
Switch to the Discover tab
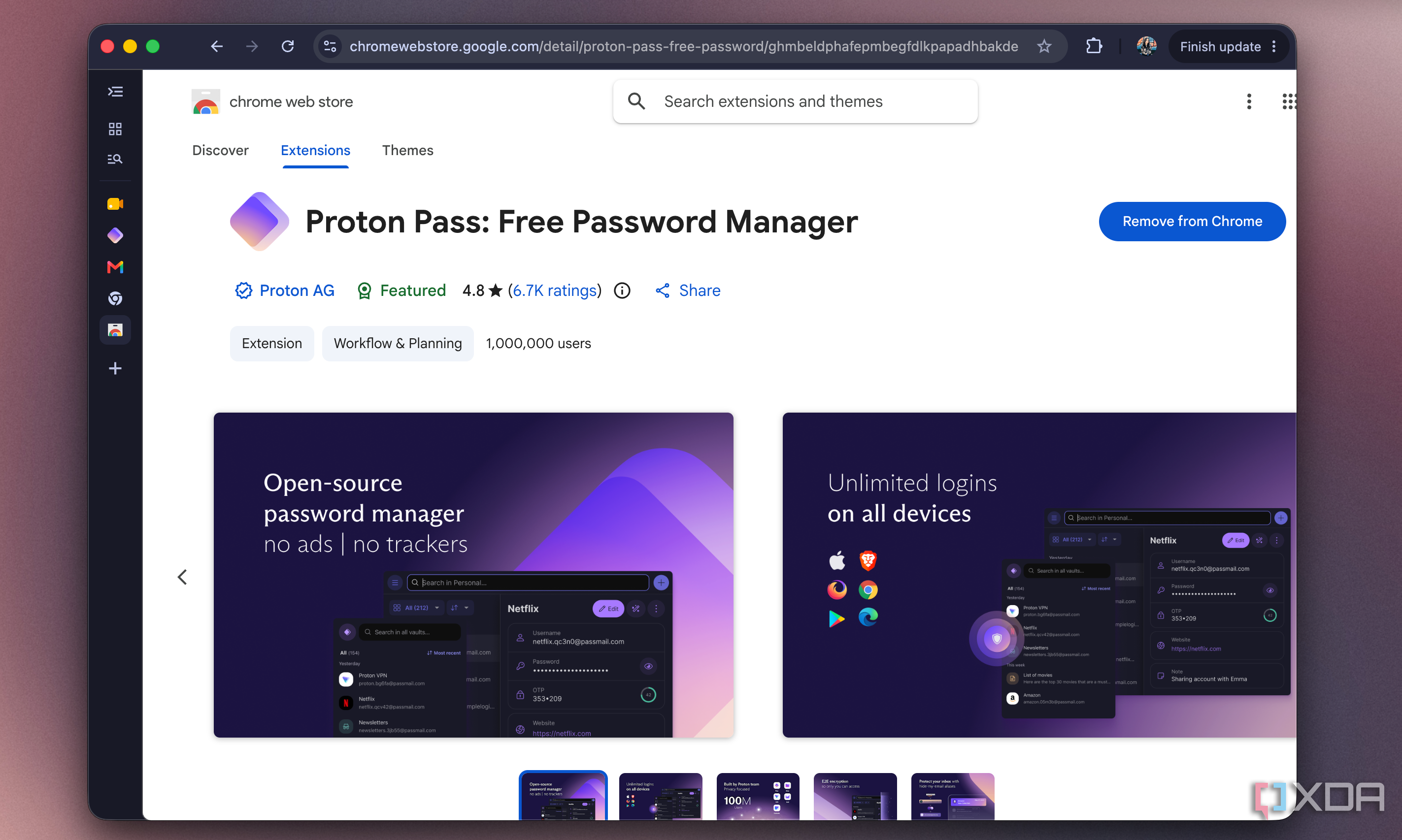point(220,150)
